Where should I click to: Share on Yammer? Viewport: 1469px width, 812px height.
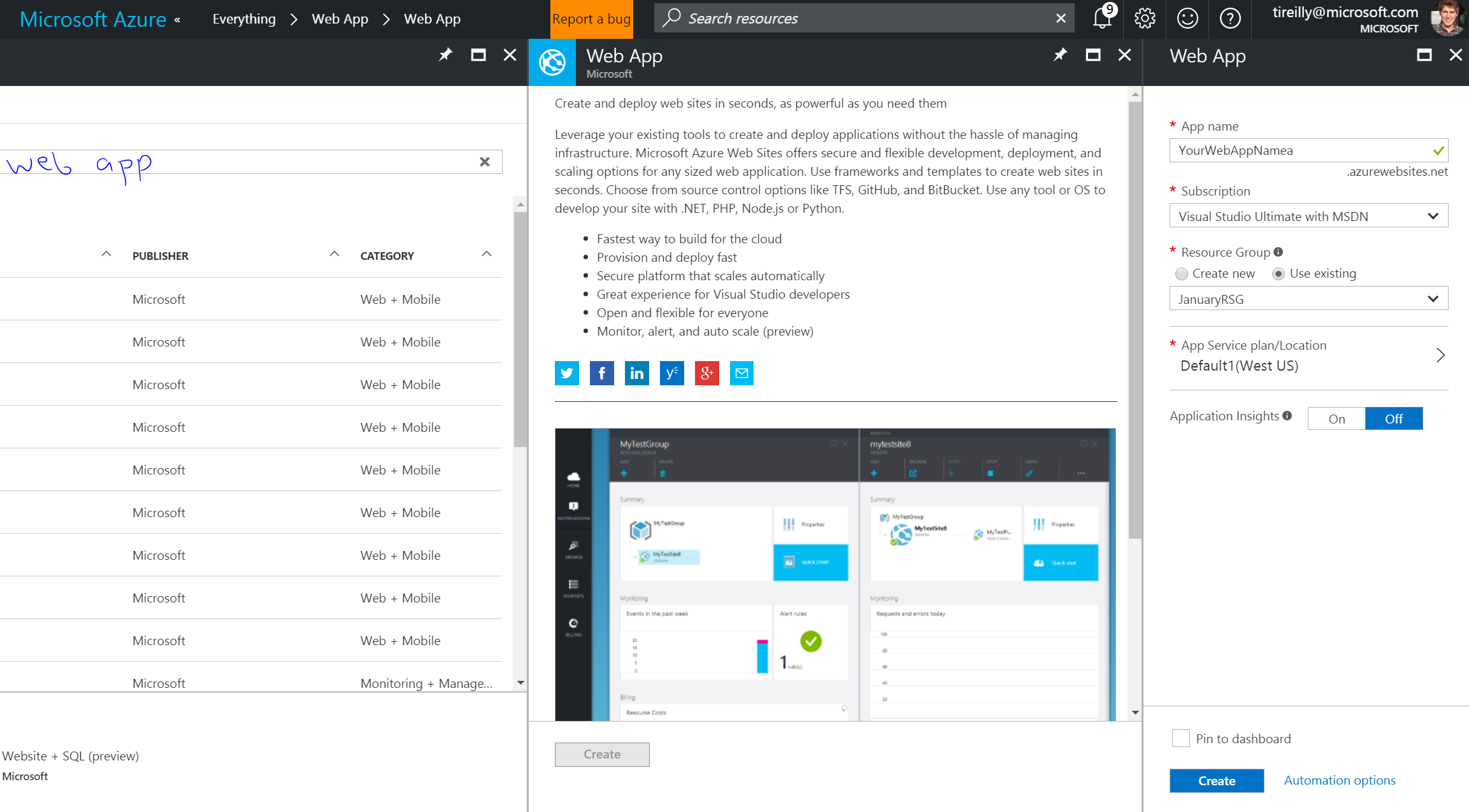click(x=672, y=373)
